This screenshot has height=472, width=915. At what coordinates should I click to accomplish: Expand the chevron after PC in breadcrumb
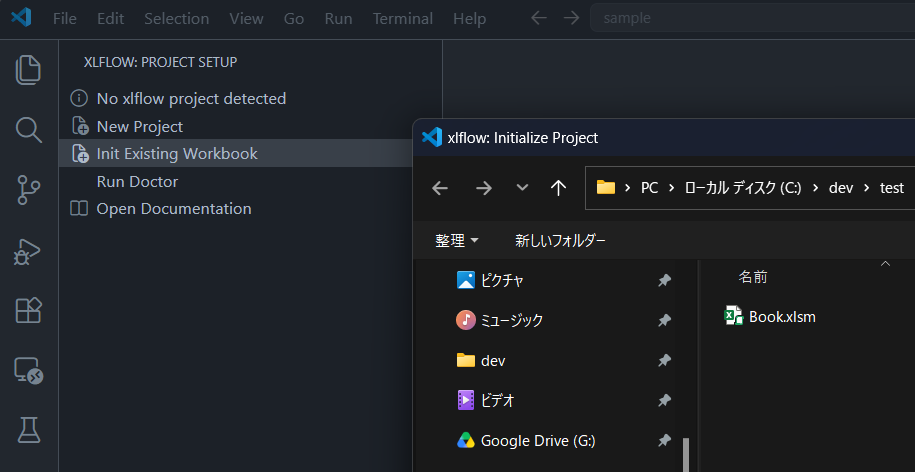point(672,188)
